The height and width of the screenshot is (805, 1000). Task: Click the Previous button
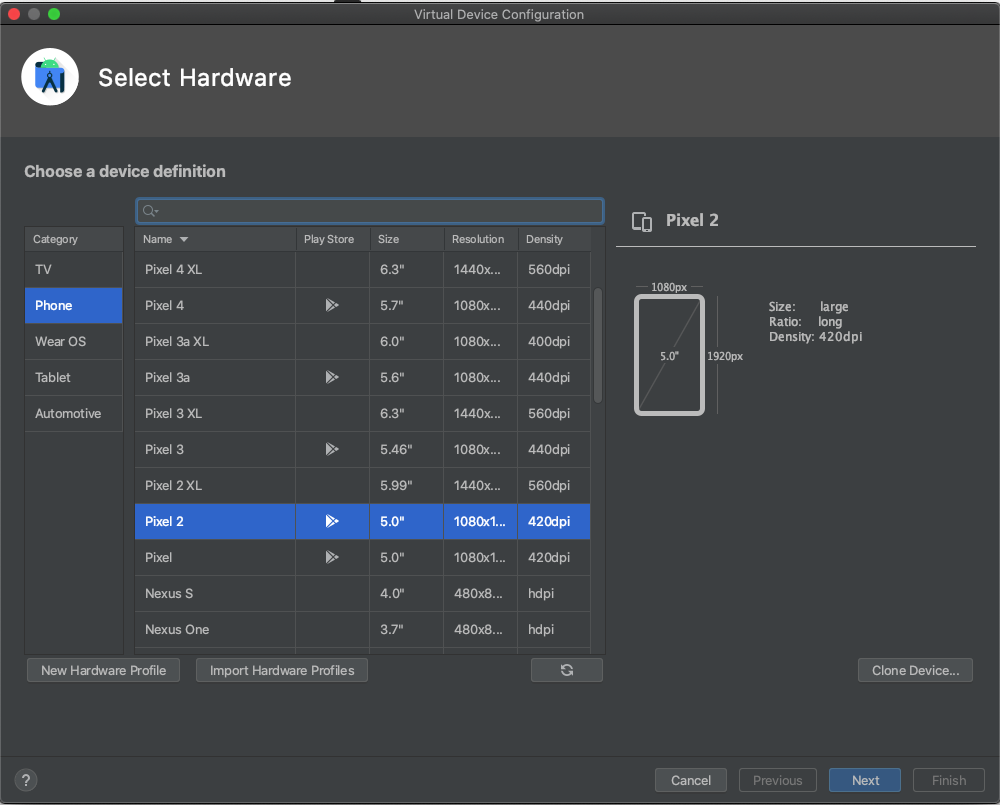777,780
